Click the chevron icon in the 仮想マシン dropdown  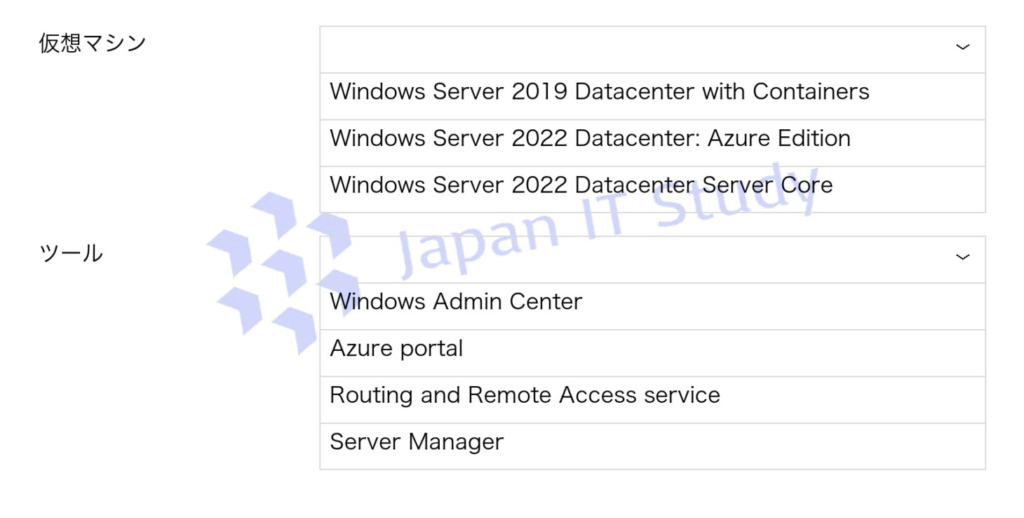coord(962,47)
